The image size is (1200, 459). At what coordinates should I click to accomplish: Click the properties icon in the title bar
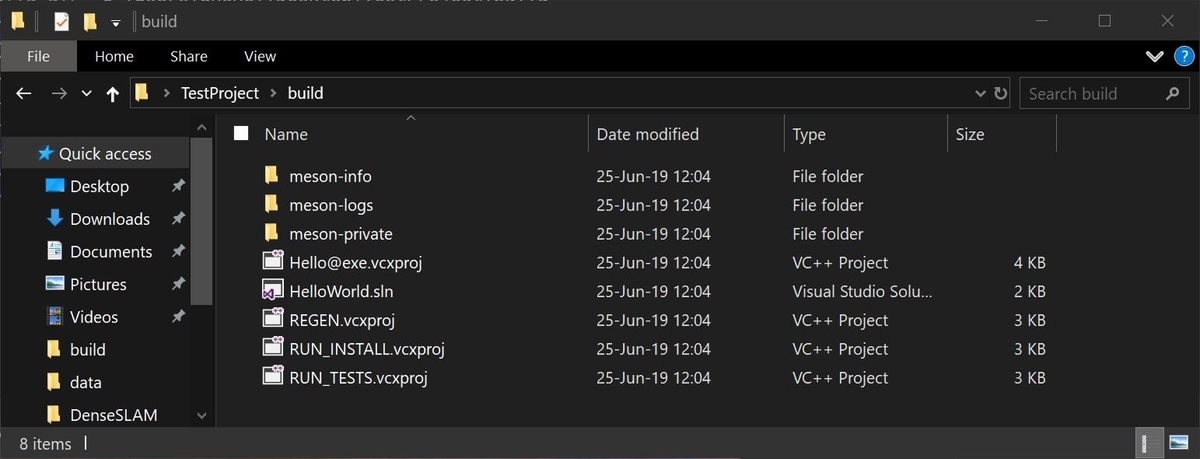click(62, 21)
